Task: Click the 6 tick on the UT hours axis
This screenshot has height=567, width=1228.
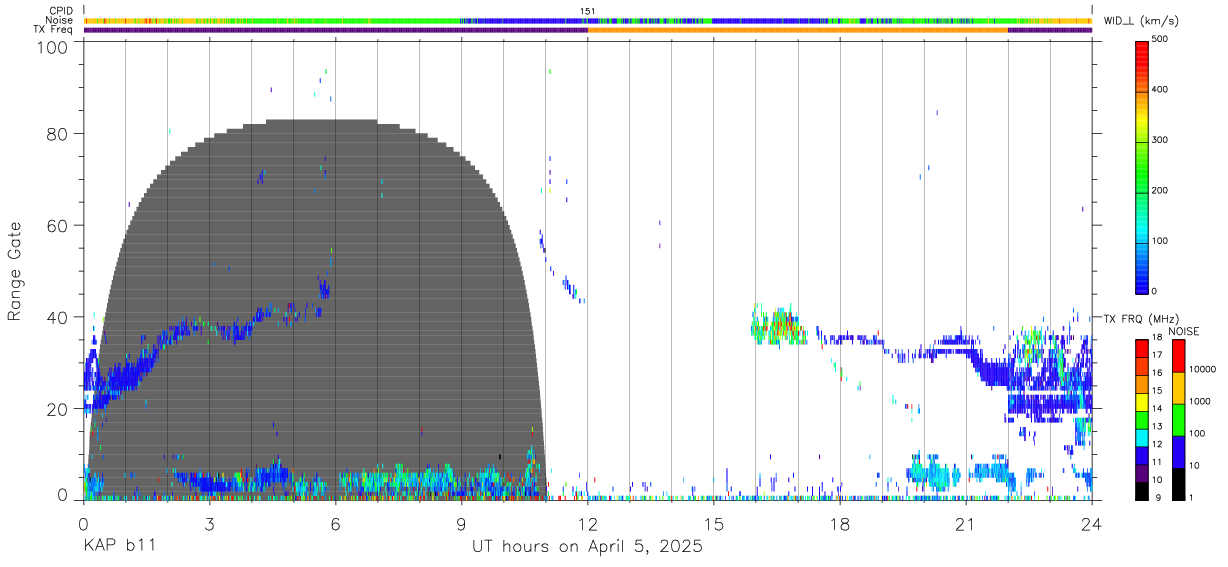Action: (335, 524)
